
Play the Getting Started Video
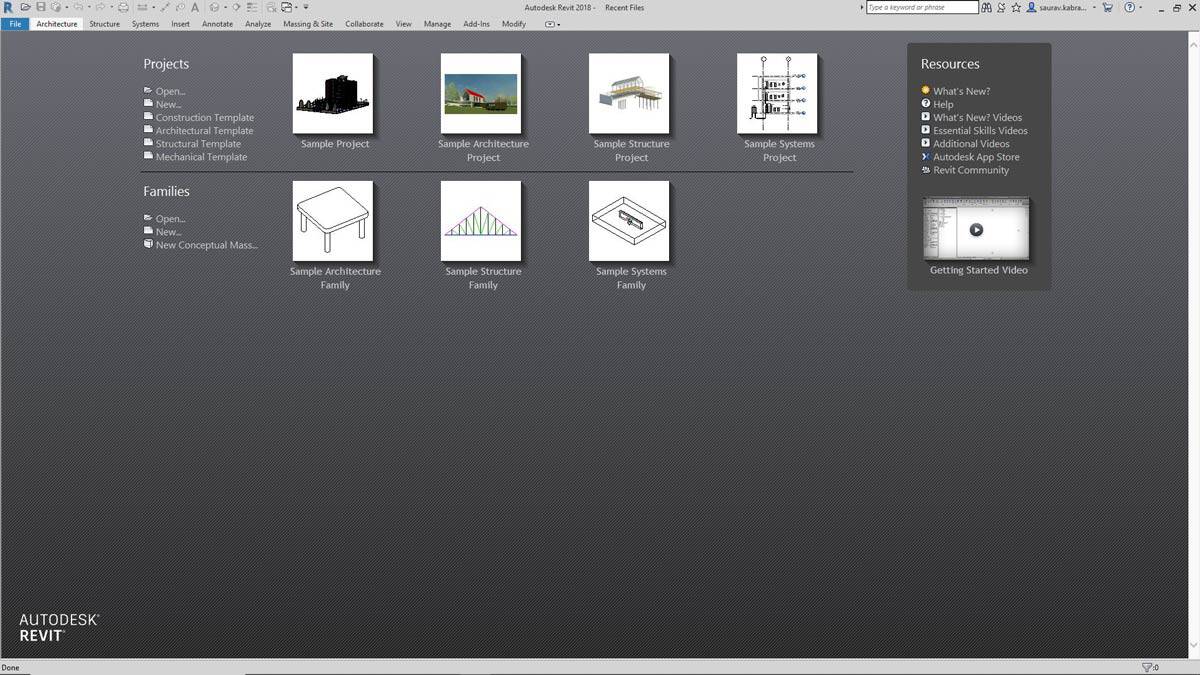pos(976,229)
